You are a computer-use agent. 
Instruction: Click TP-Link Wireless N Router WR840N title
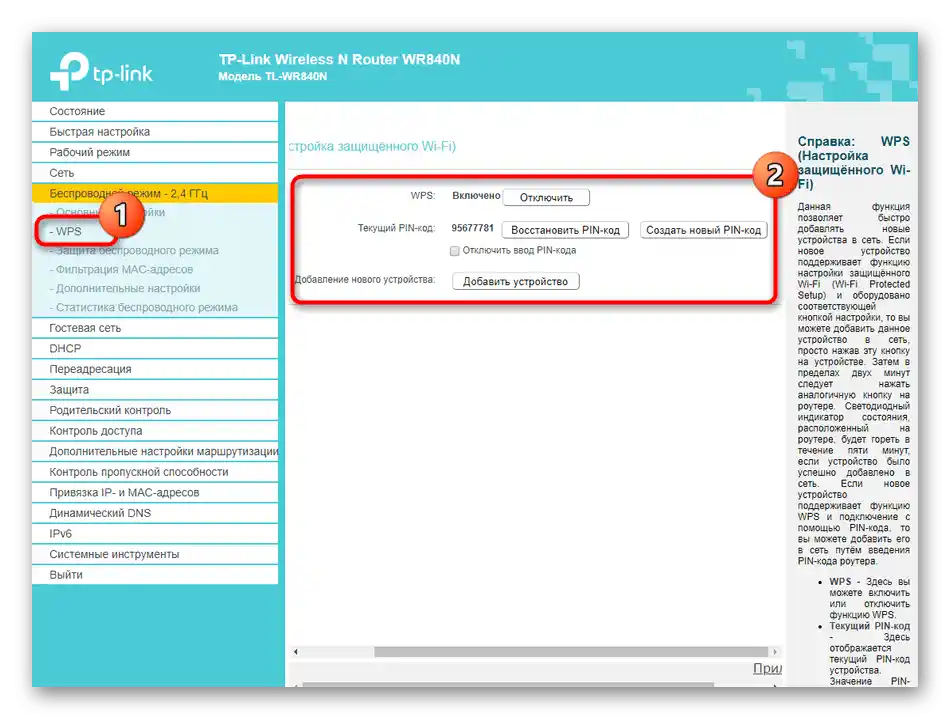(339, 59)
